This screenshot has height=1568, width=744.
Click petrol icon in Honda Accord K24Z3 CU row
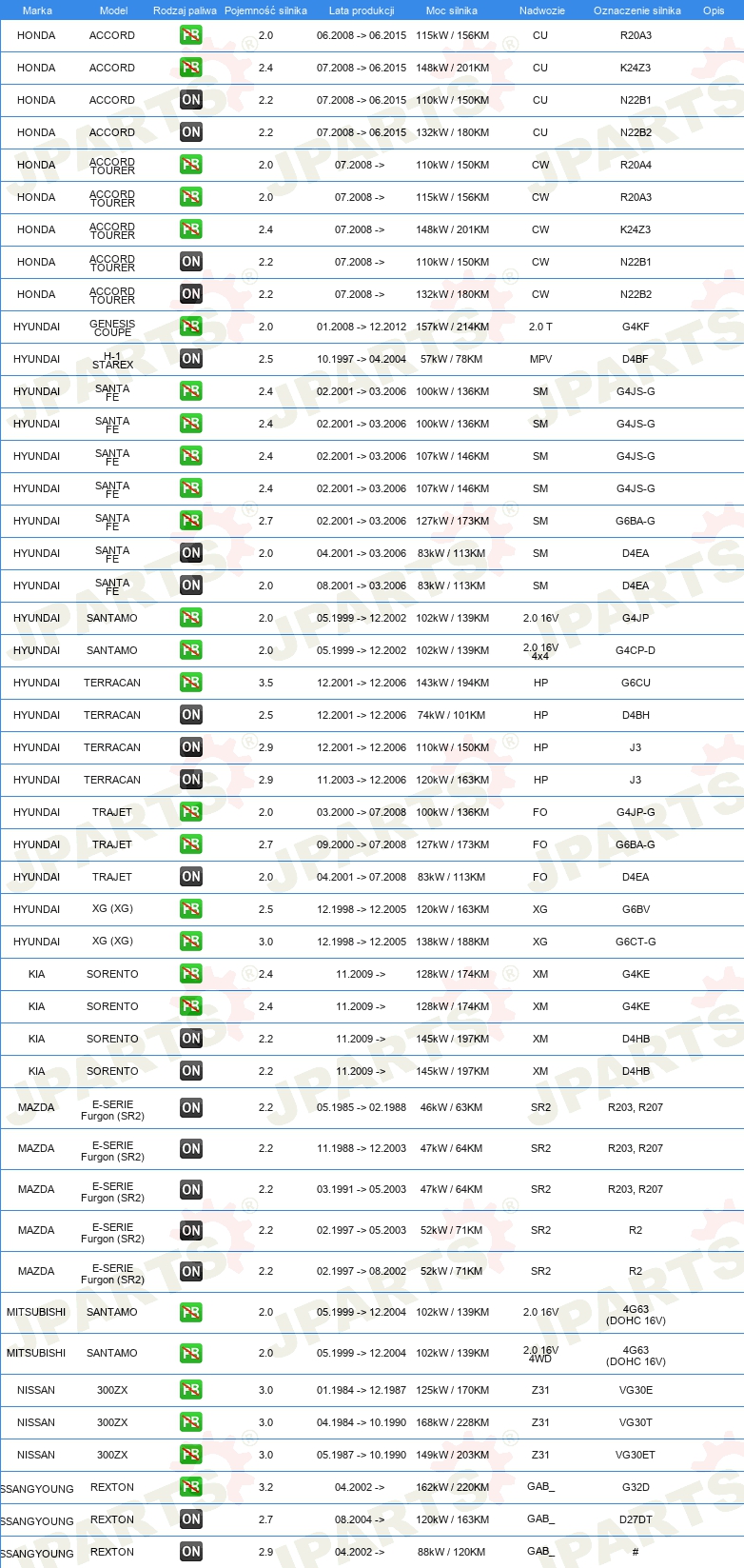coord(190,68)
